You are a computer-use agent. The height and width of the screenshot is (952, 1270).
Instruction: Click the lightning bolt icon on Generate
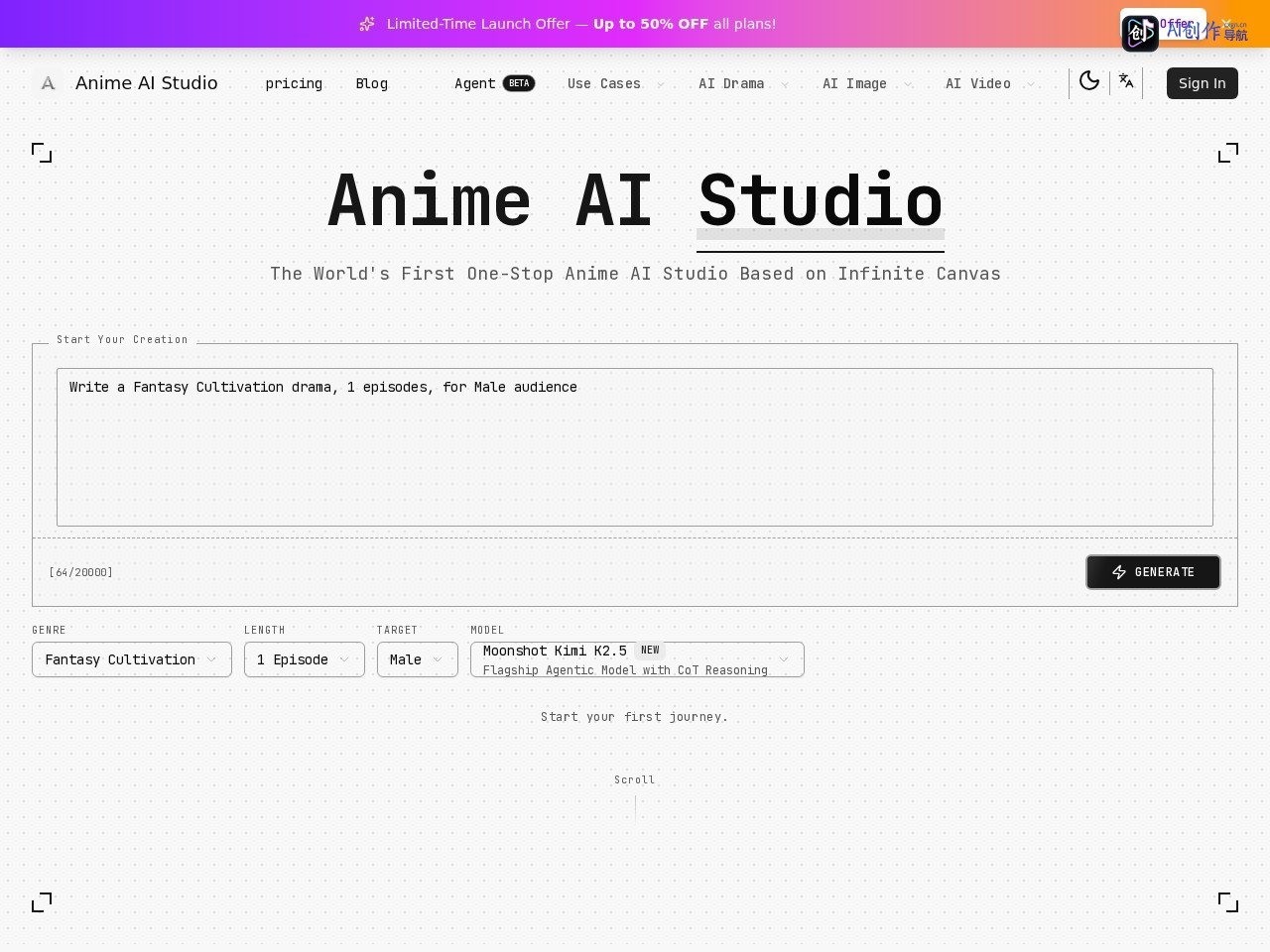1119,572
